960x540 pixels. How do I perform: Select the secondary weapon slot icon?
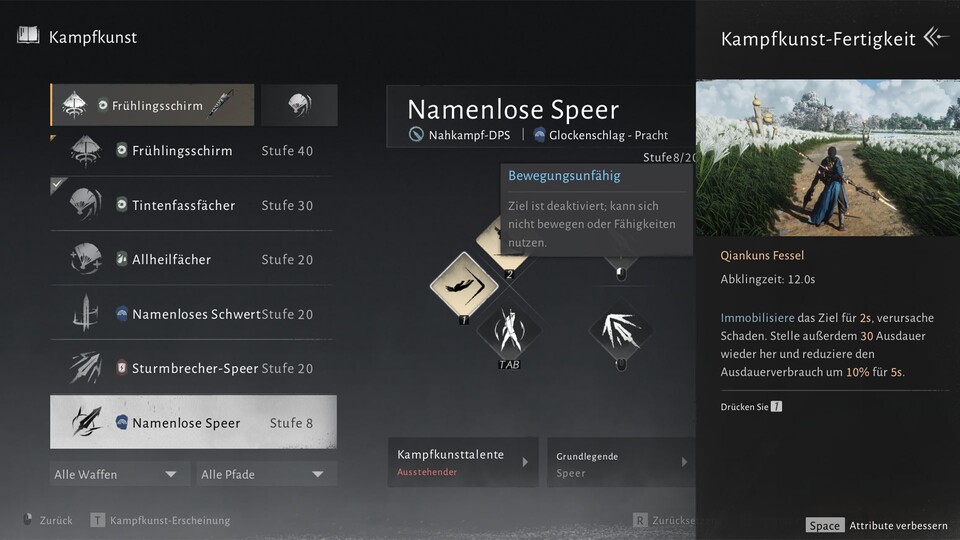(298, 105)
